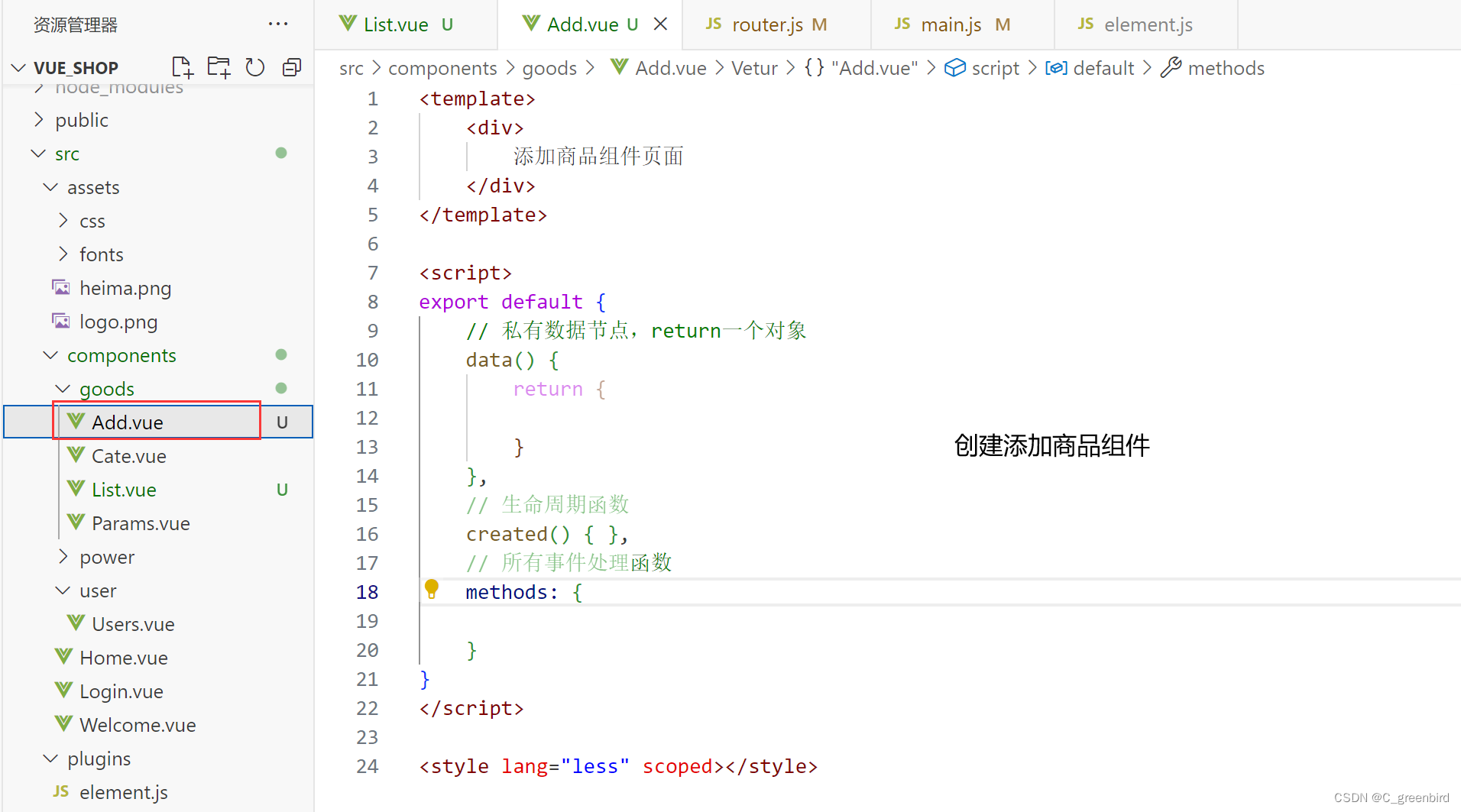
Task: Open Home.vue in the file tree
Action: pyautogui.click(x=158, y=658)
